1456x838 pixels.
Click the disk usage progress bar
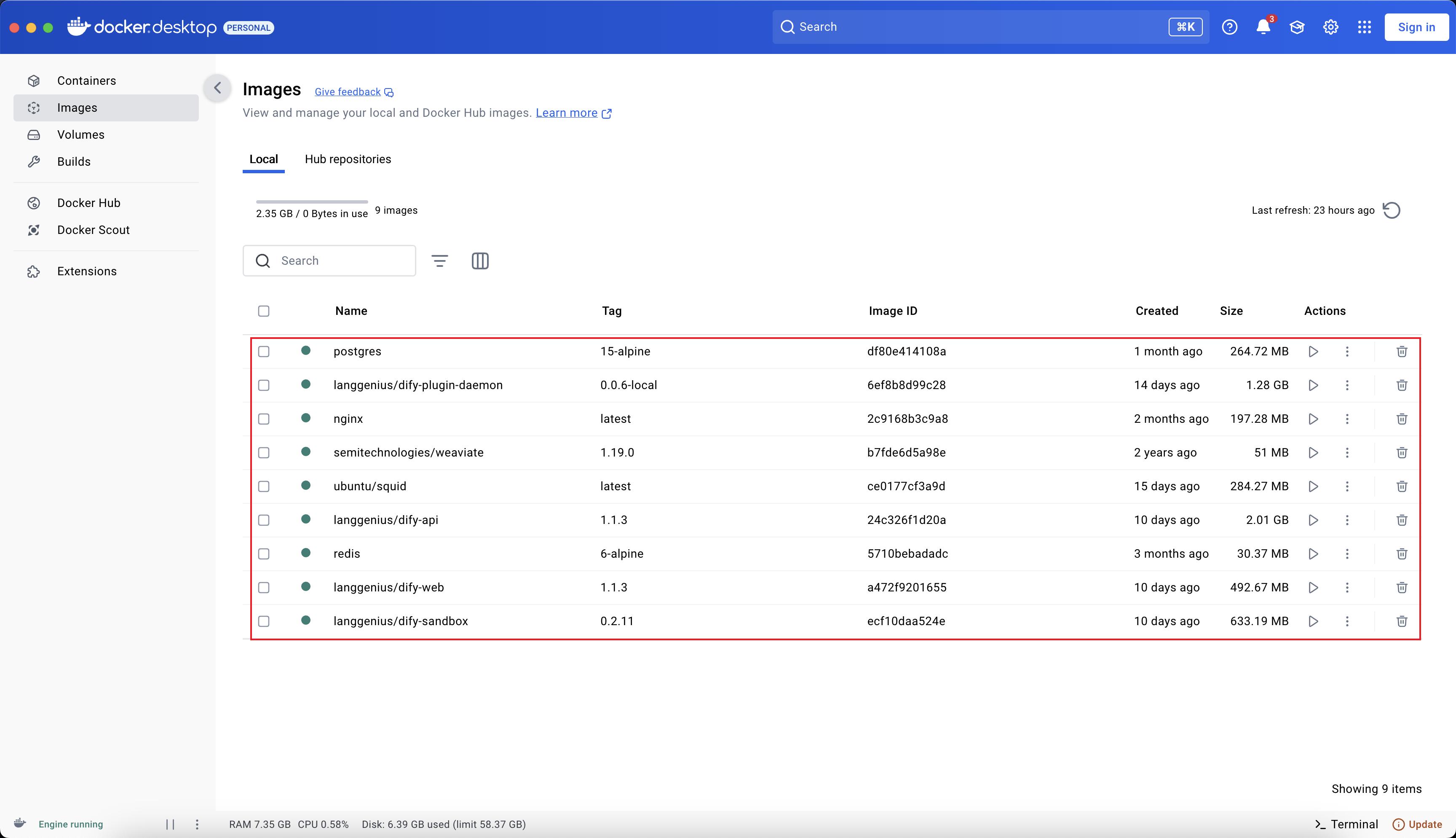312,202
